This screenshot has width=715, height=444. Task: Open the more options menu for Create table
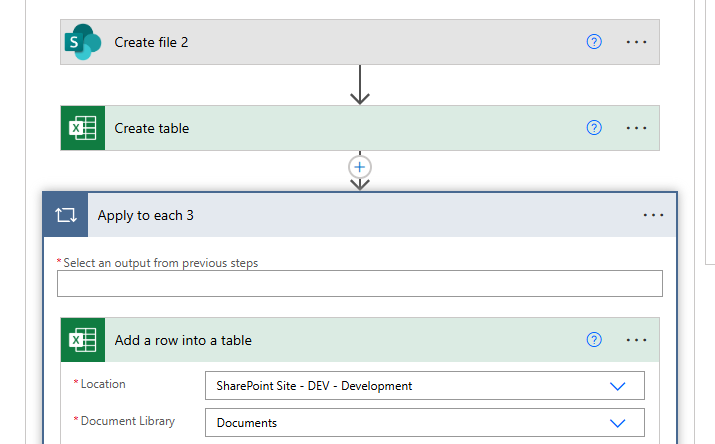(637, 128)
